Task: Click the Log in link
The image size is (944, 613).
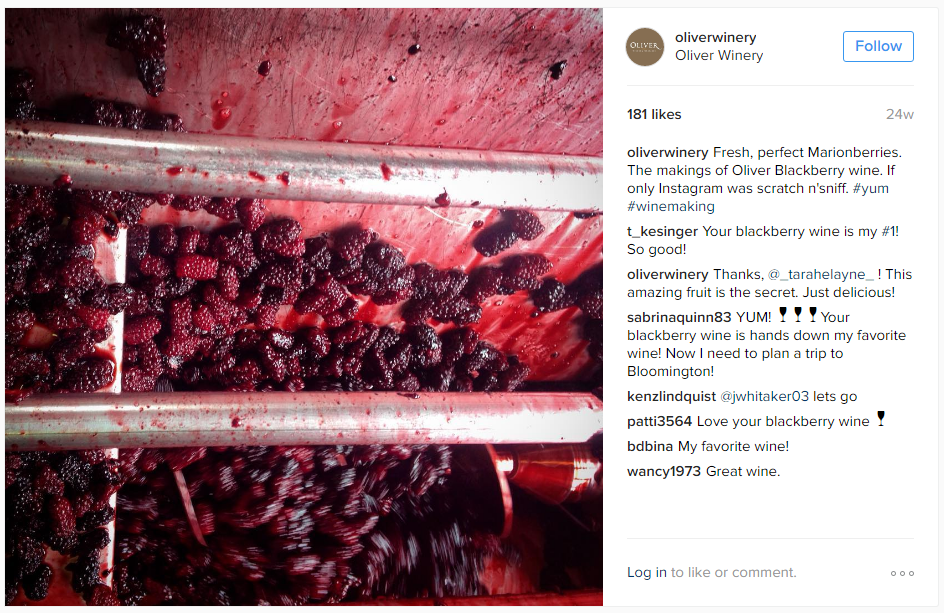Action: click(647, 572)
